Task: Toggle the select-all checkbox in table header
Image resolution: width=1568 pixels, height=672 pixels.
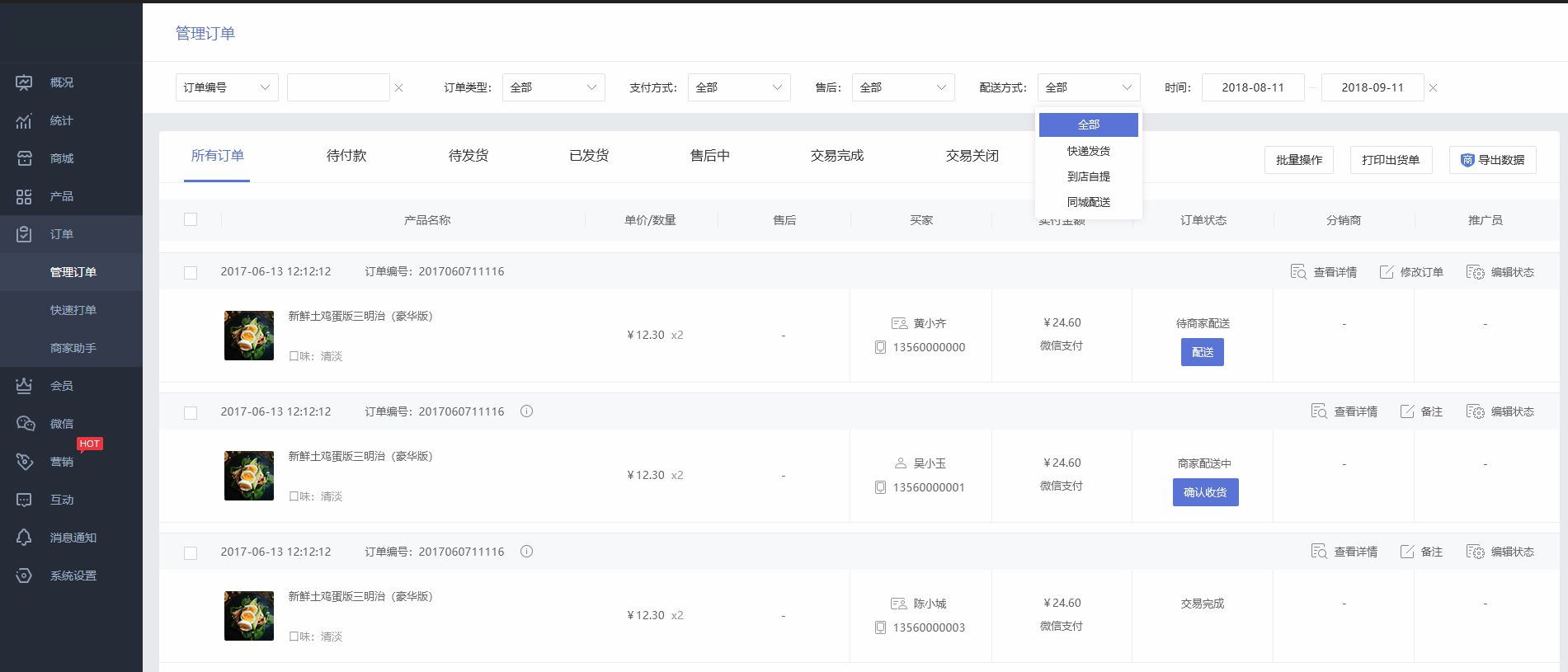Action: pyautogui.click(x=191, y=219)
